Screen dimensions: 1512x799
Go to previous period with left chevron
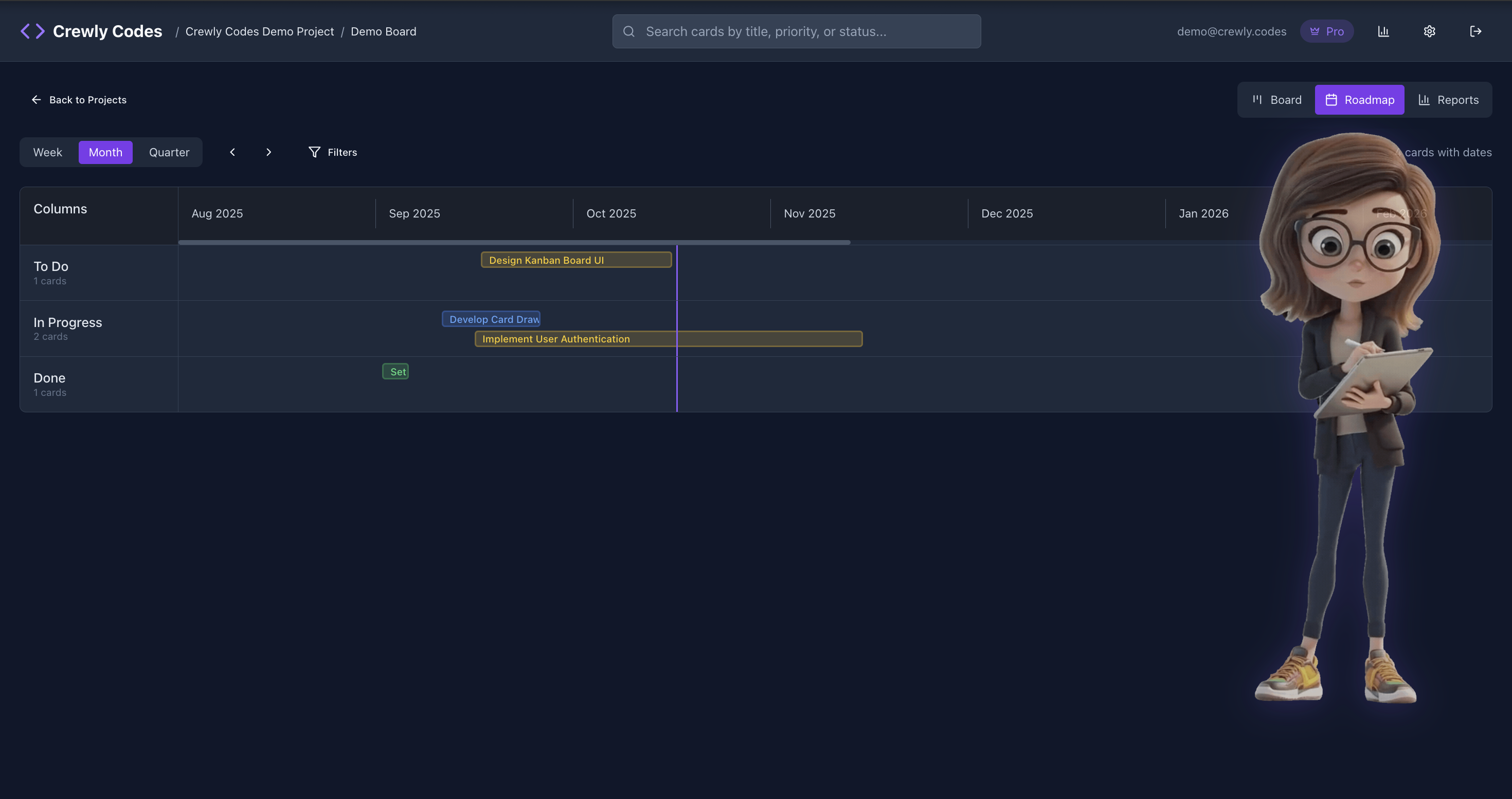[232, 152]
